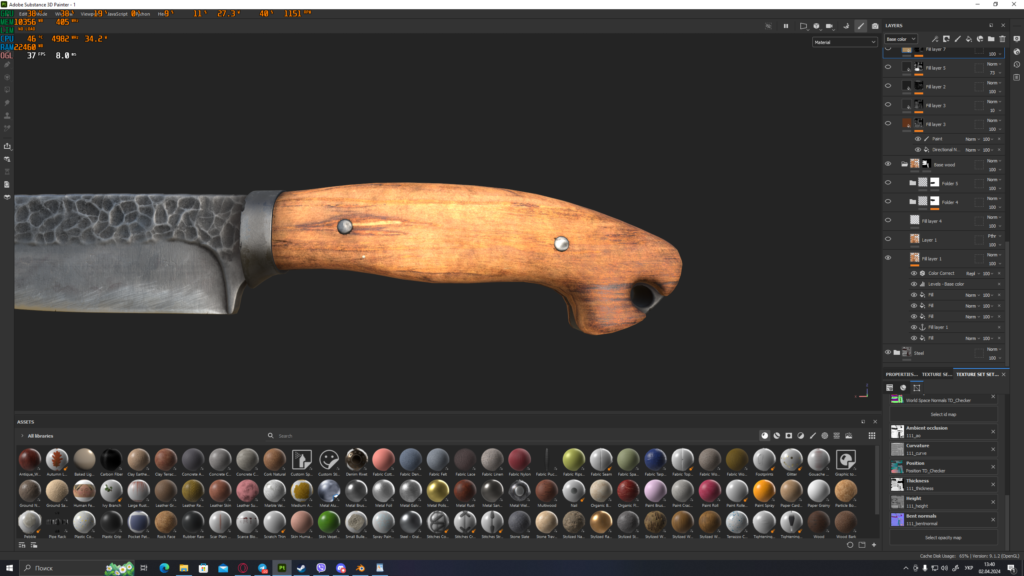
Task: Filter assets by materials icon
Action: coord(765,436)
